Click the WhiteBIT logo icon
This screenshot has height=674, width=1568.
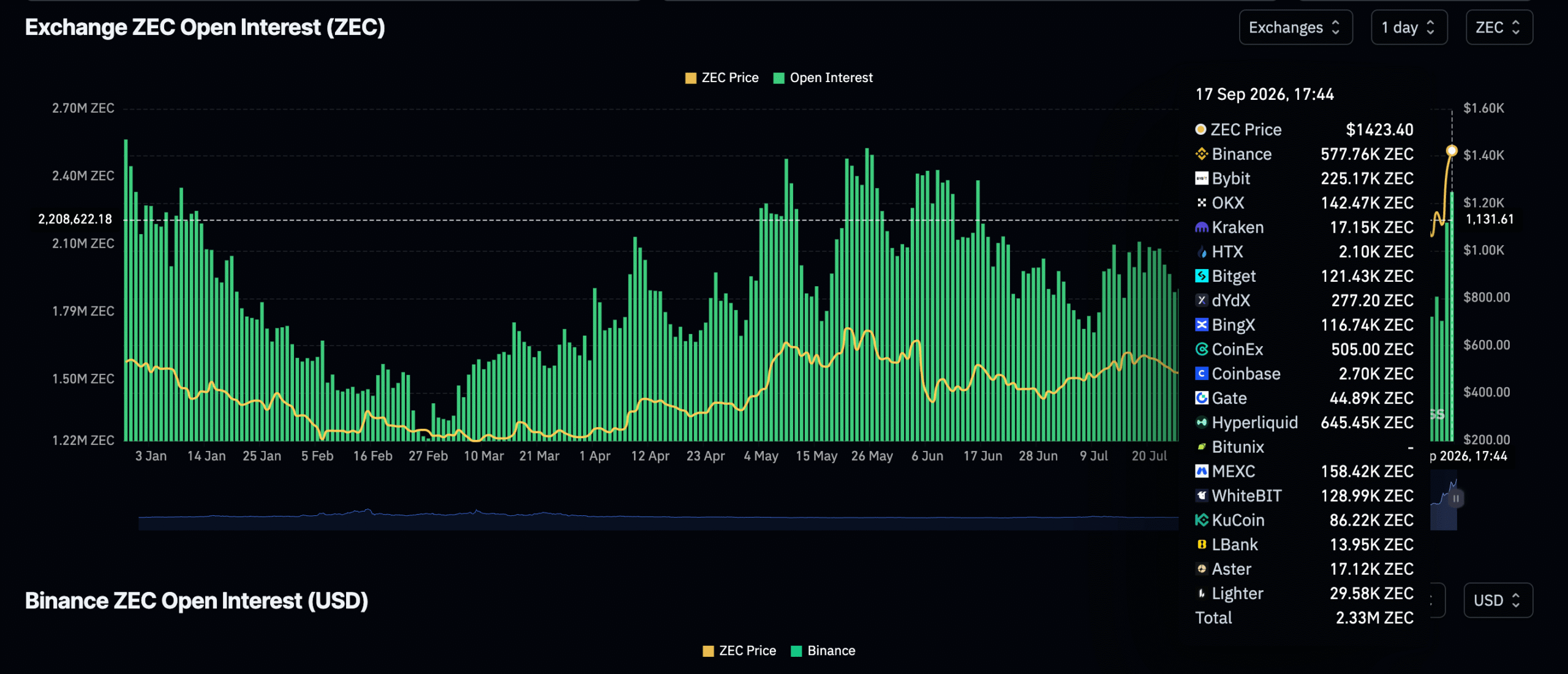(1202, 496)
